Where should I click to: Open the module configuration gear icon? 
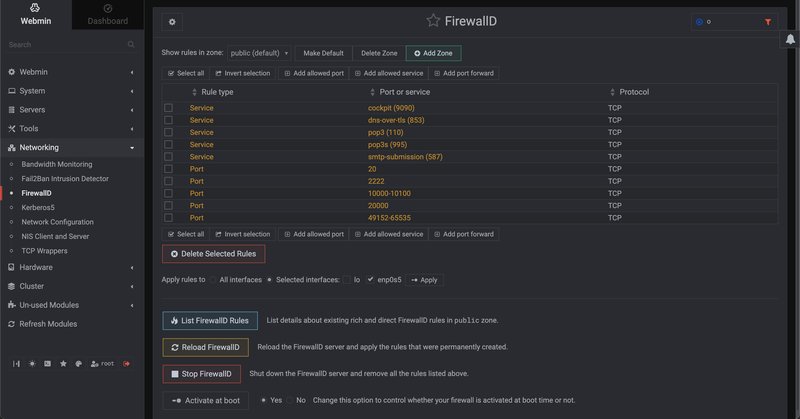point(172,21)
